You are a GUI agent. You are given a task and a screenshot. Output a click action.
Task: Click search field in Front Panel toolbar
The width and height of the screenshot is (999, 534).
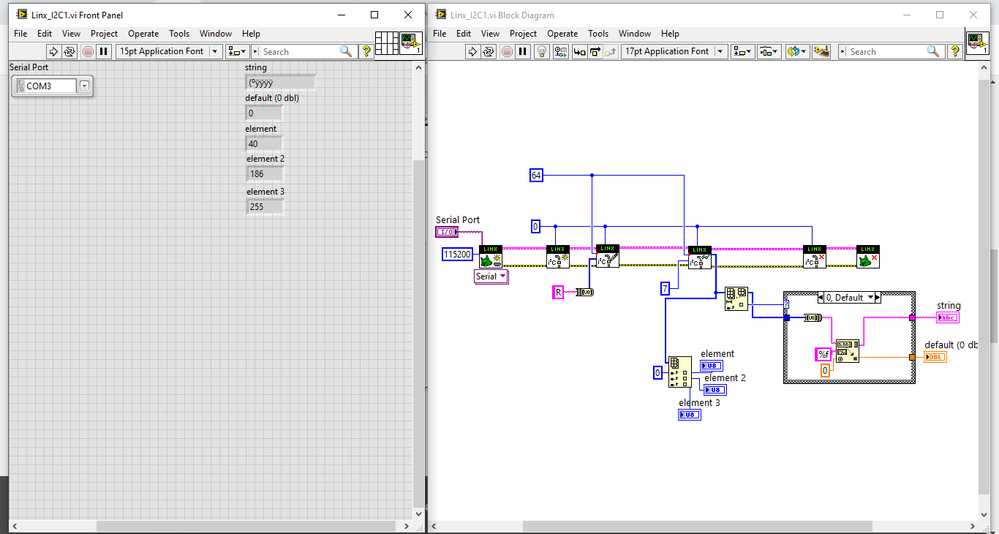click(303, 52)
